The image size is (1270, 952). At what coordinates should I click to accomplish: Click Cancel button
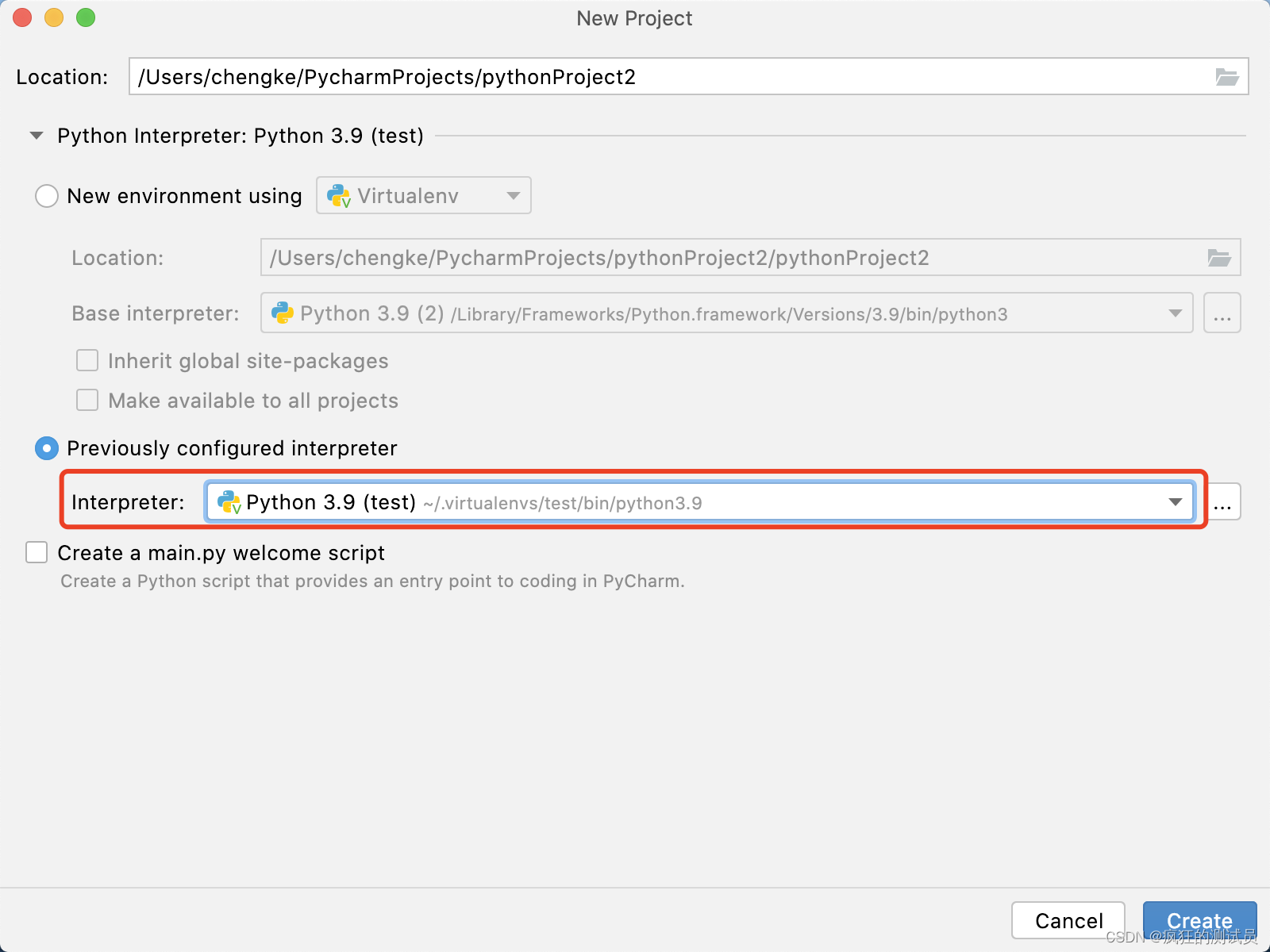(1068, 920)
